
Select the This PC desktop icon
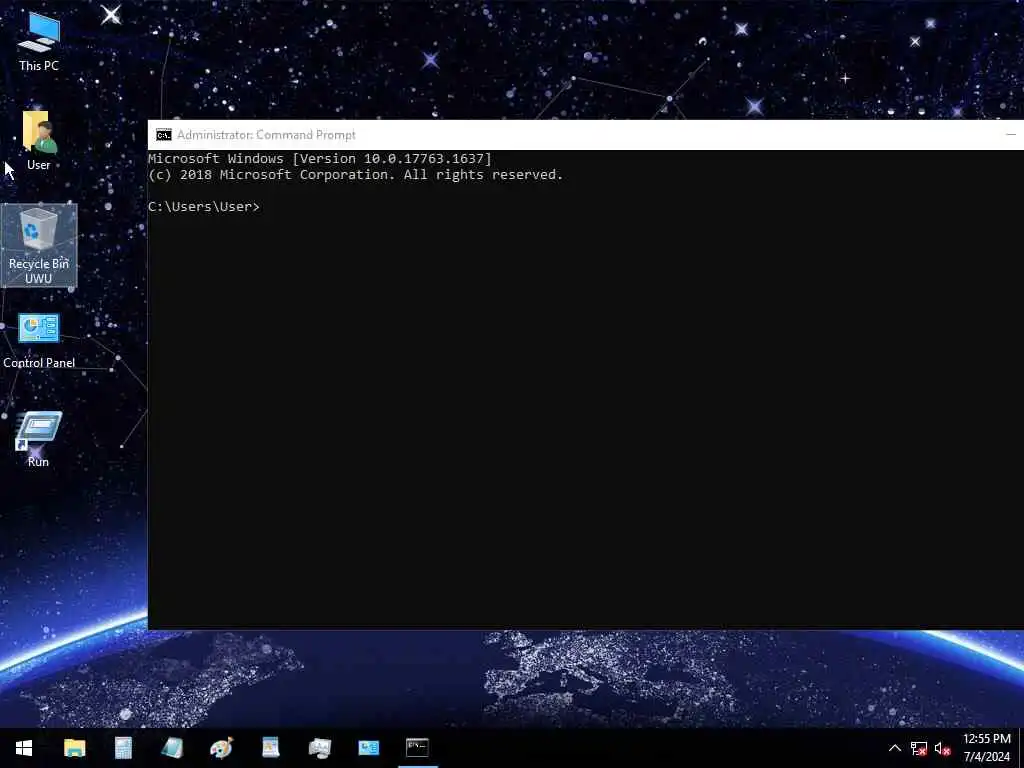click(x=39, y=42)
